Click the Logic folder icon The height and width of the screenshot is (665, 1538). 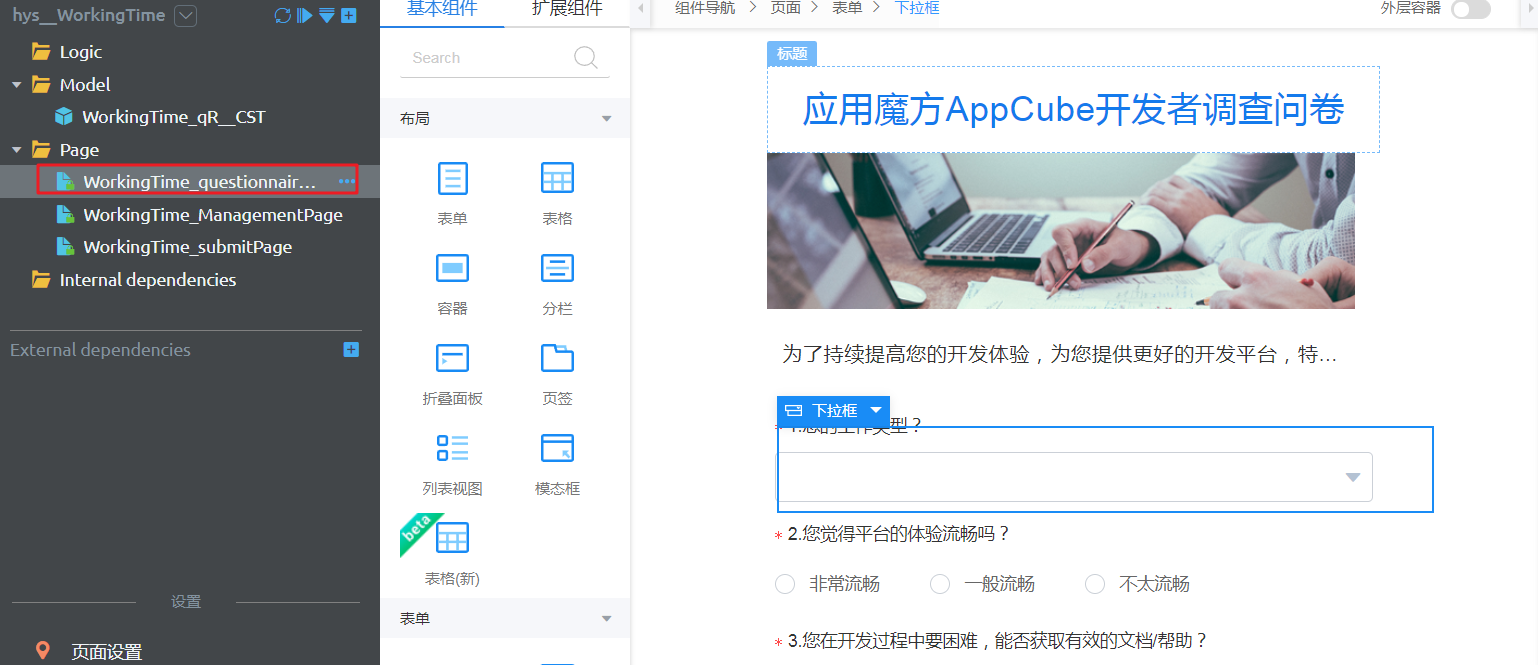click(x=41, y=52)
